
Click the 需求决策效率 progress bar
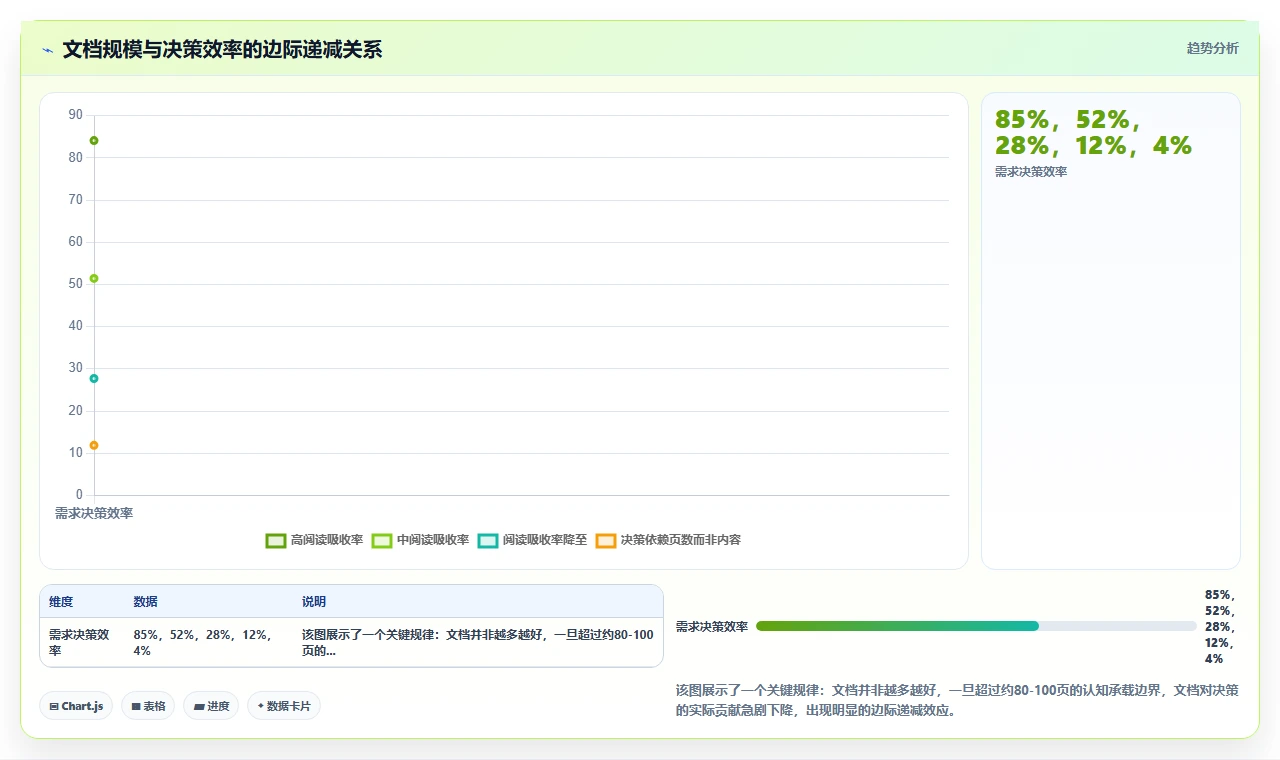pyautogui.click(x=976, y=626)
